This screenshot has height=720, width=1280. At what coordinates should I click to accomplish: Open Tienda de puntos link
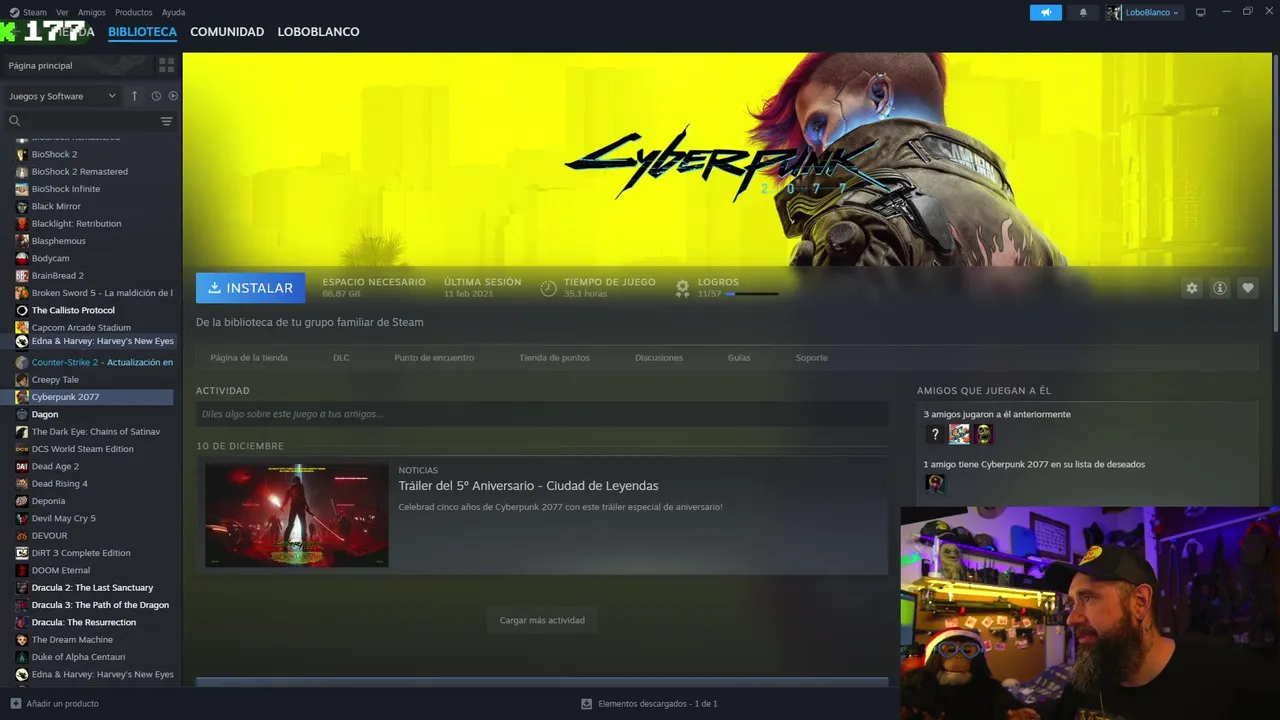[554, 358]
